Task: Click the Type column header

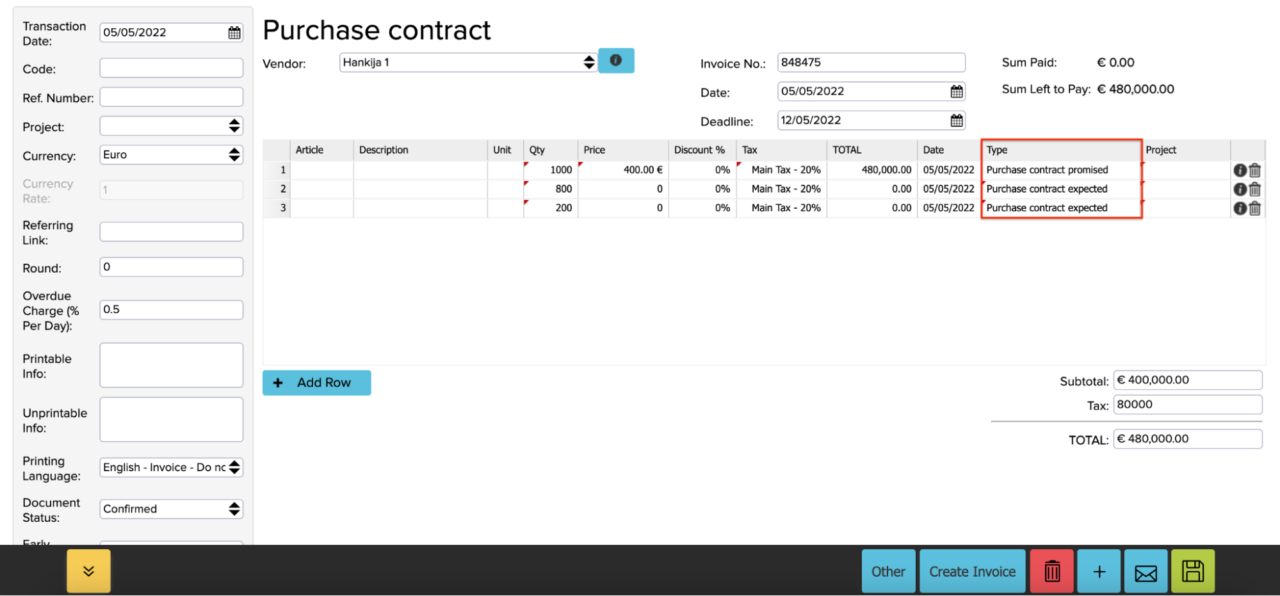Action: click(1062, 150)
